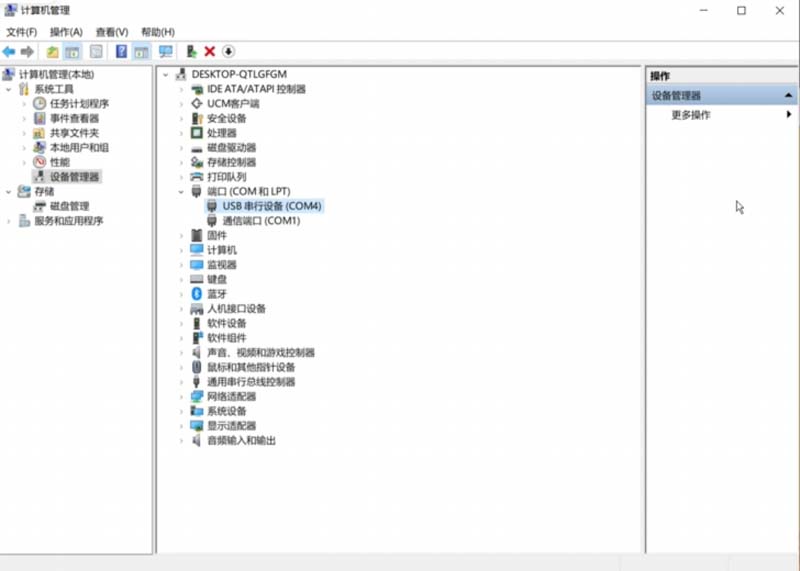The height and width of the screenshot is (571, 800).
Task: Collapse the DESKTOP-QTLGFGM root node
Action: point(165,75)
